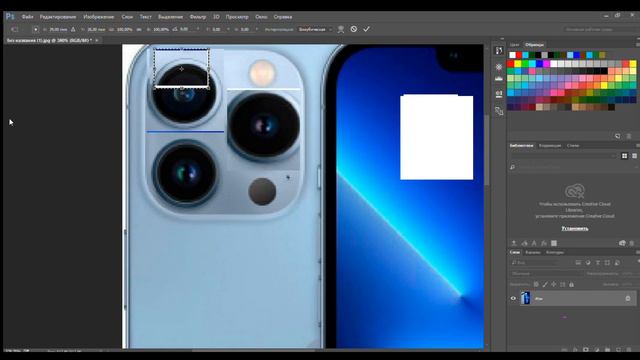Toggle the reference point checkbox
The image size is (640, 360).
(x=36, y=29)
